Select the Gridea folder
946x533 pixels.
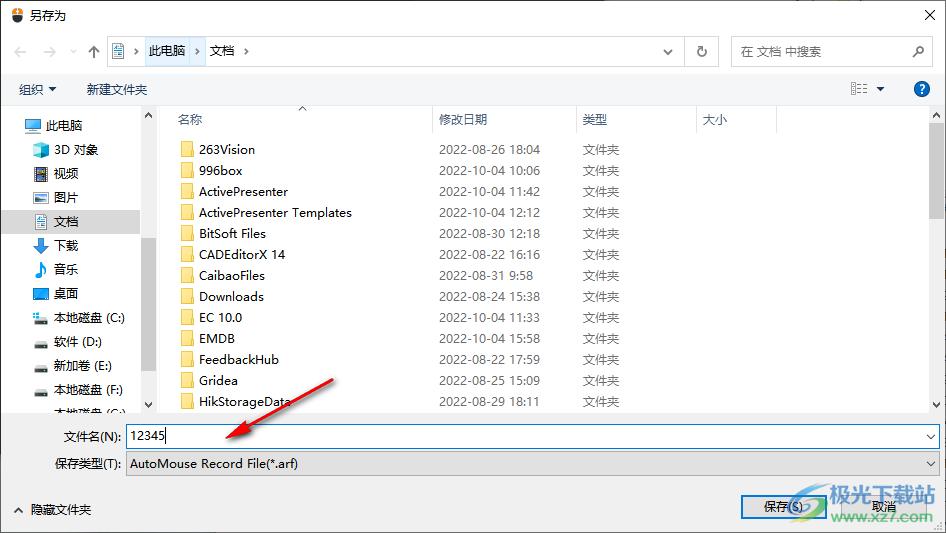pos(218,381)
